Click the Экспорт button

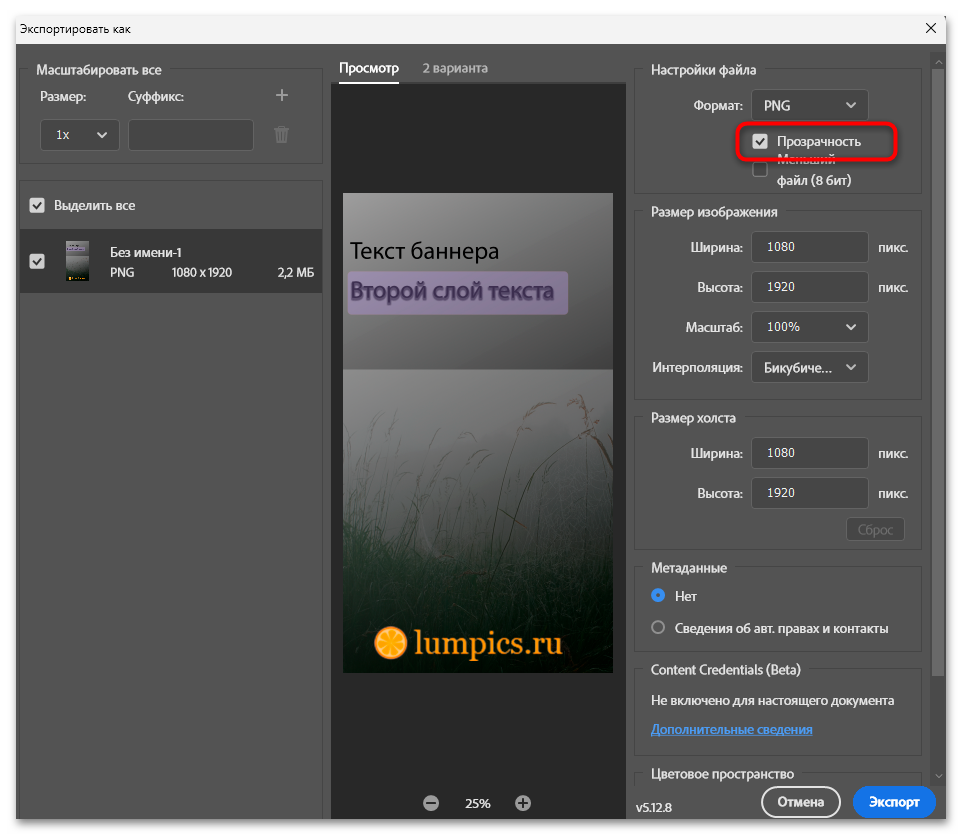click(894, 802)
